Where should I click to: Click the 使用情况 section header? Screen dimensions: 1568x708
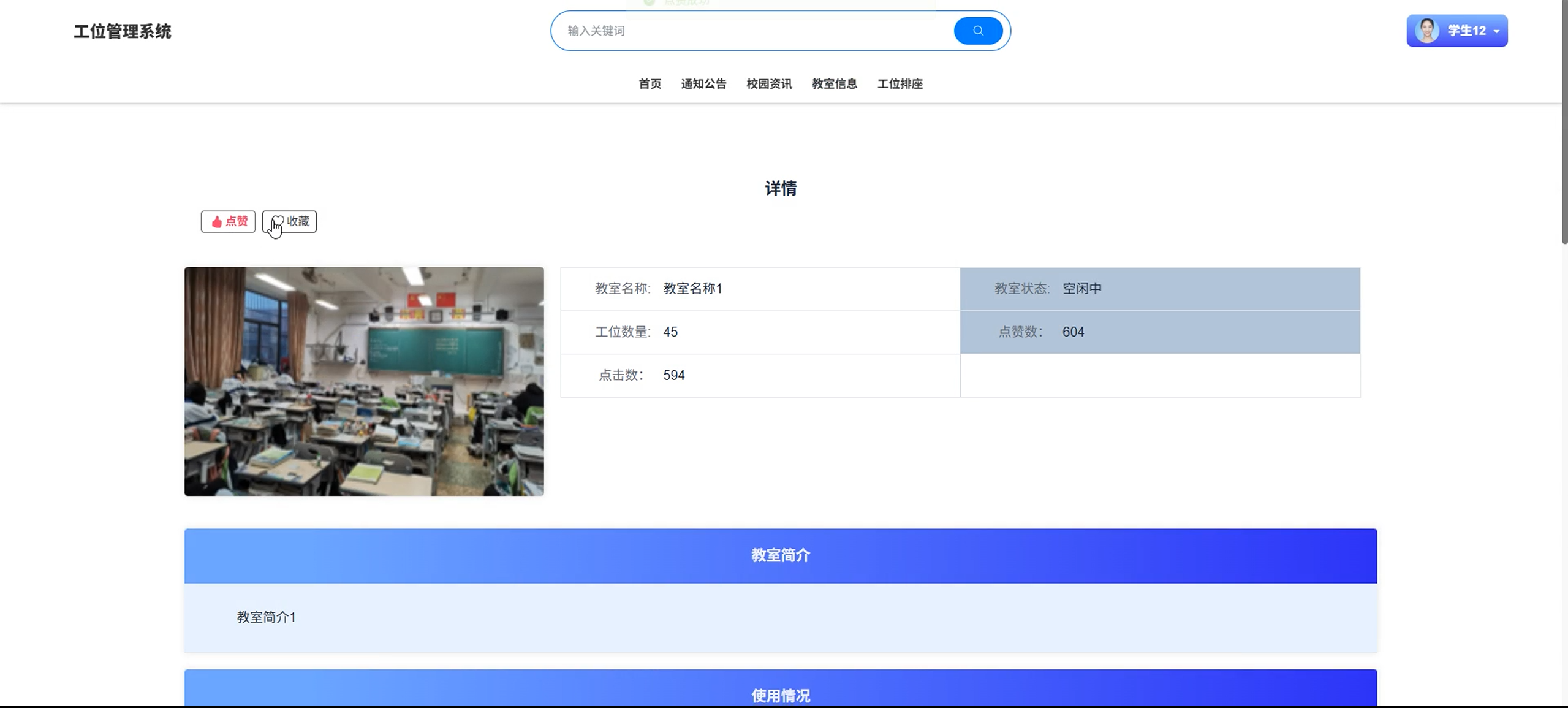[x=781, y=695]
